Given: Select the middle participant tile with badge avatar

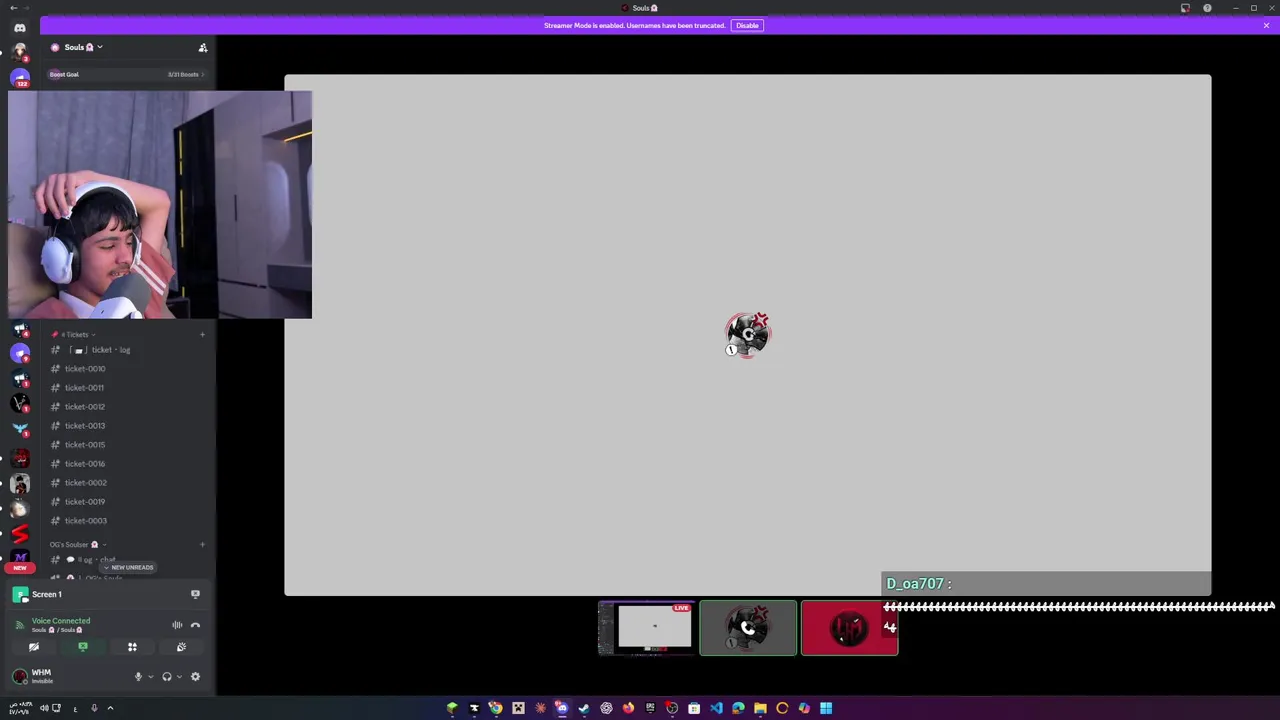Looking at the screenshot, I should tap(748, 628).
